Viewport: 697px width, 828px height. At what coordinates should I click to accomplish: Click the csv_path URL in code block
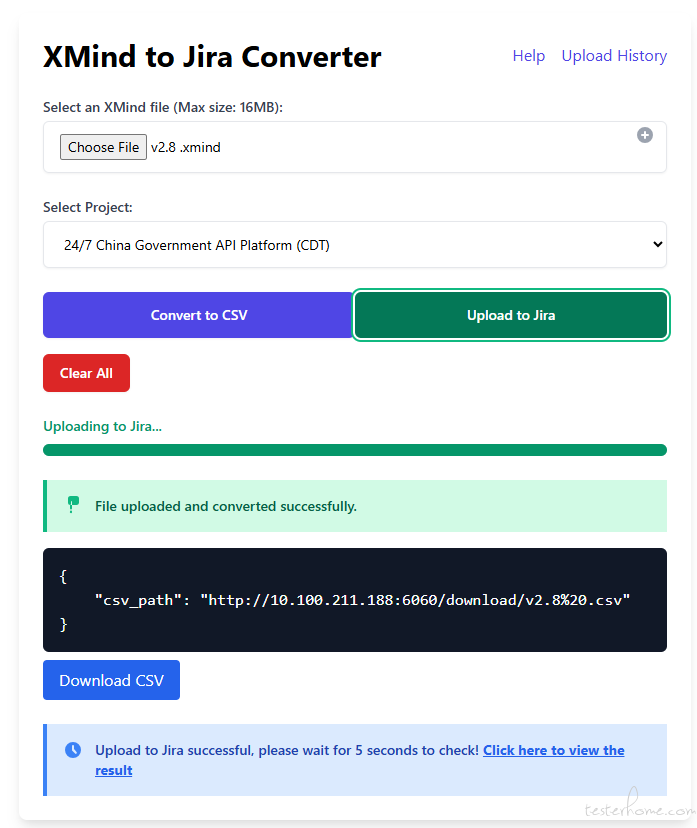point(415,600)
